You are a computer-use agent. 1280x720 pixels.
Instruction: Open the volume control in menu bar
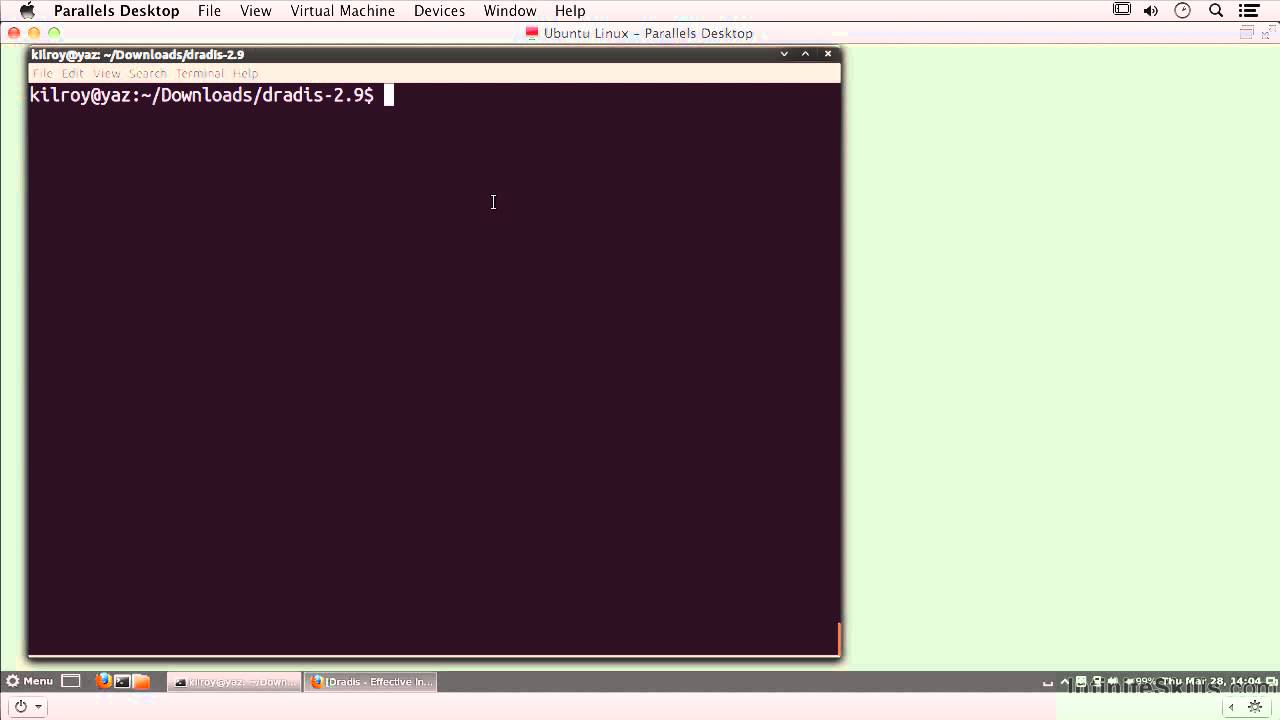point(1151,11)
